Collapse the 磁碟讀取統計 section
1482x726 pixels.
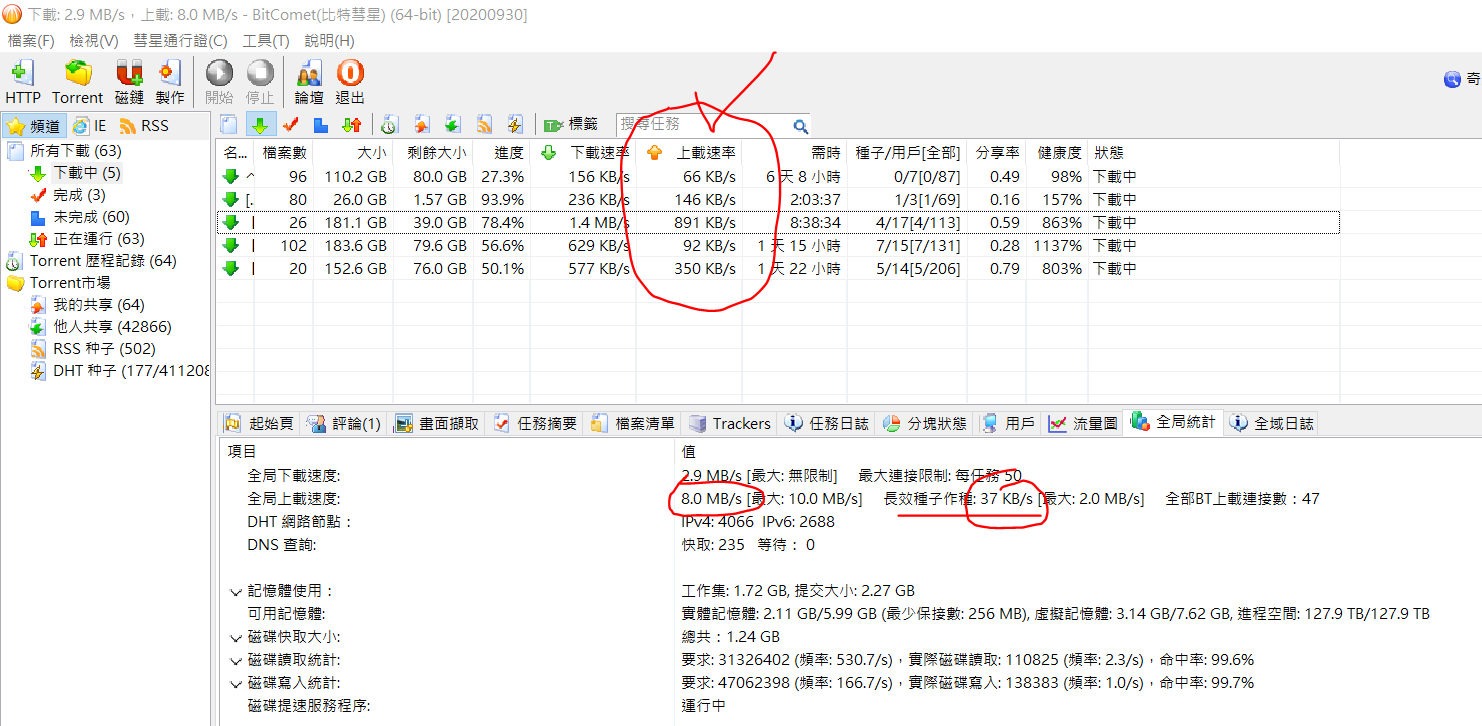(x=235, y=660)
